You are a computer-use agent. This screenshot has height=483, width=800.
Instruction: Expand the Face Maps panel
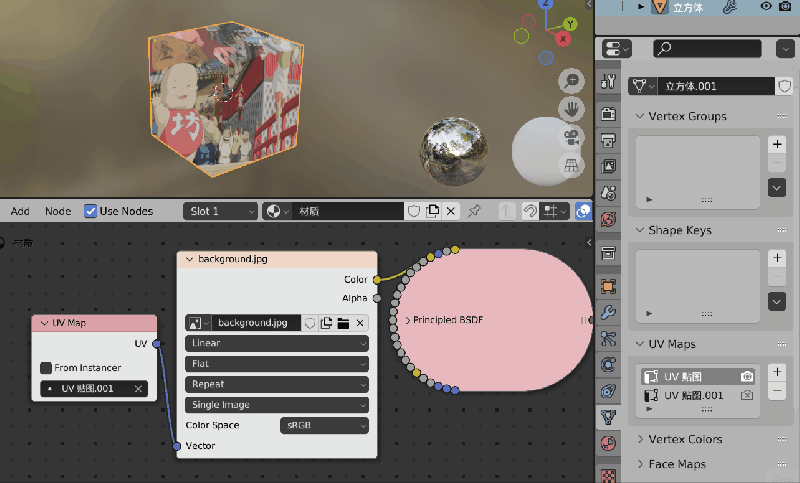[640, 464]
